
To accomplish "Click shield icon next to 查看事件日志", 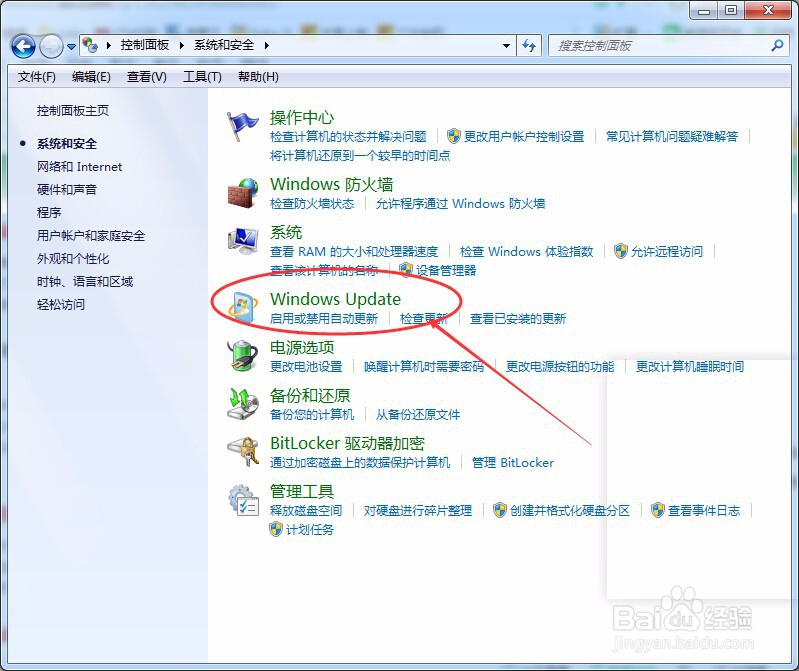I will click(x=658, y=510).
